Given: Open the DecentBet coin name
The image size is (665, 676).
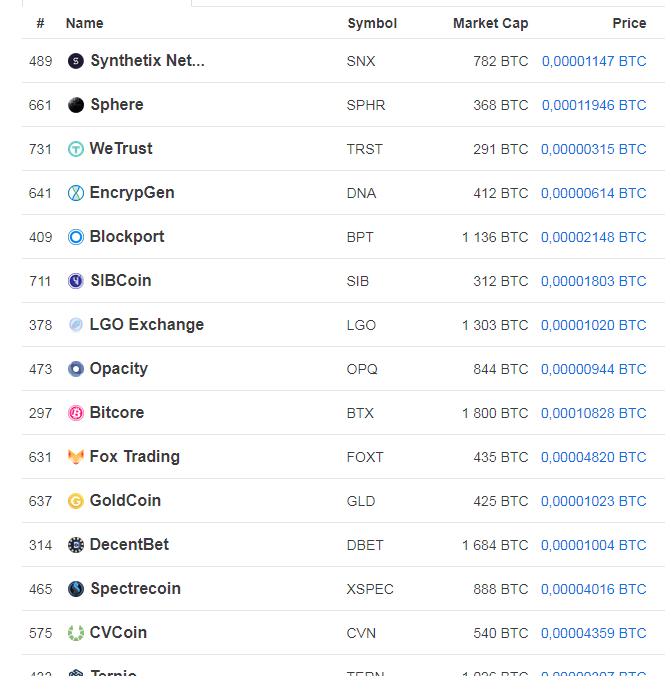Looking at the screenshot, I should 129,545.
